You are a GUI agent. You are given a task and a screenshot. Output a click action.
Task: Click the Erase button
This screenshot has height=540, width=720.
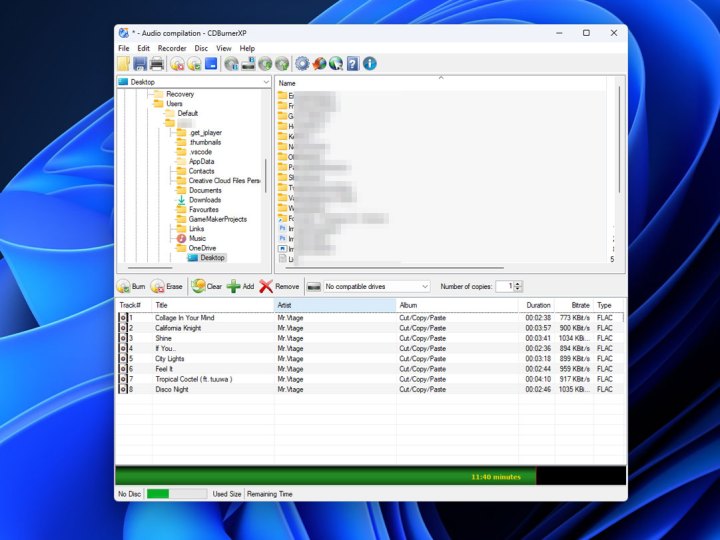click(x=167, y=287)
